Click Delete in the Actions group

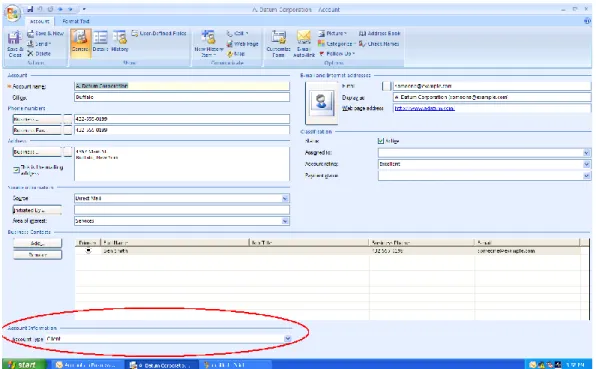point(39,54)
